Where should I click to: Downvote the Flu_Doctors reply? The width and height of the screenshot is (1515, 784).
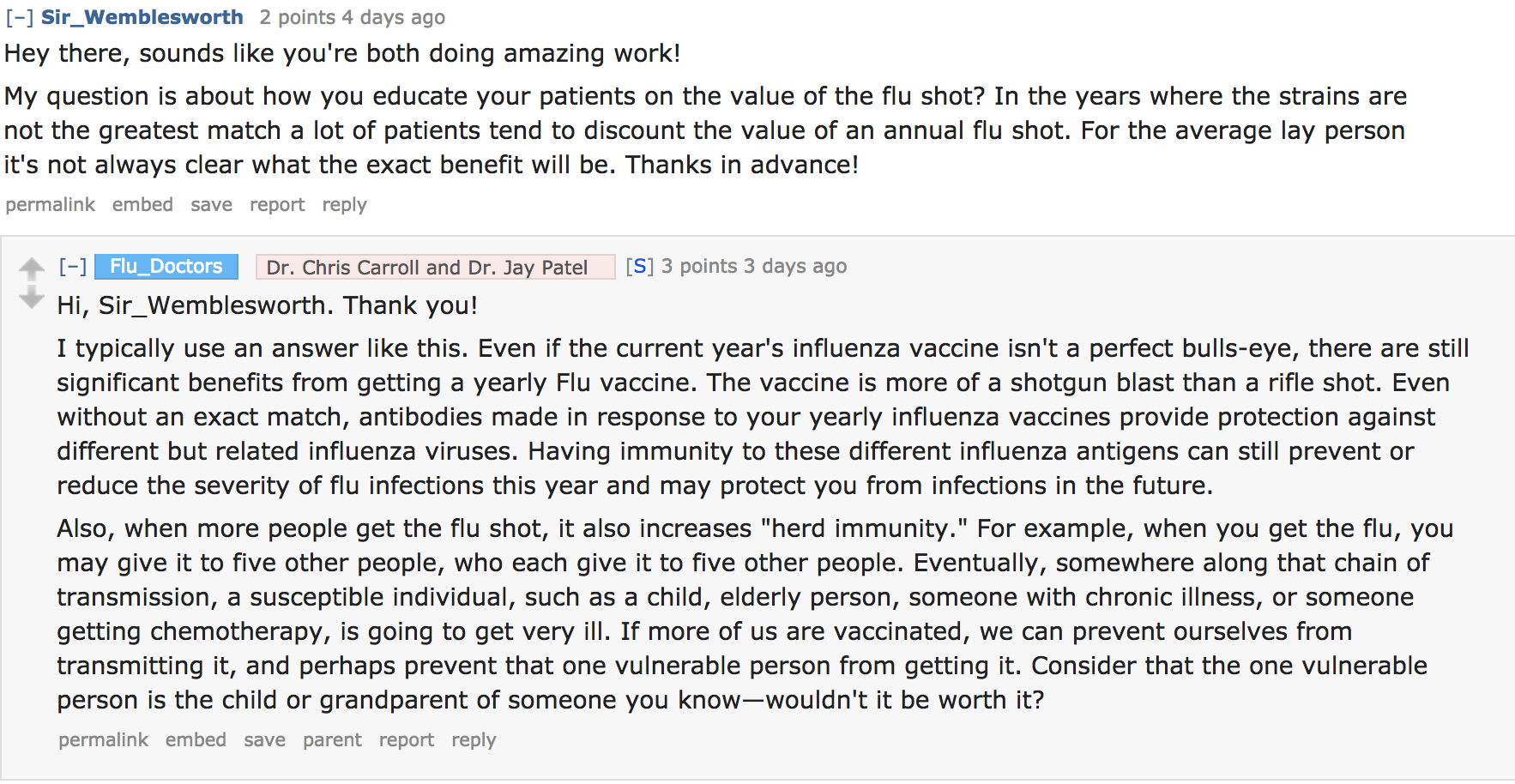click(x=32, y=298)
